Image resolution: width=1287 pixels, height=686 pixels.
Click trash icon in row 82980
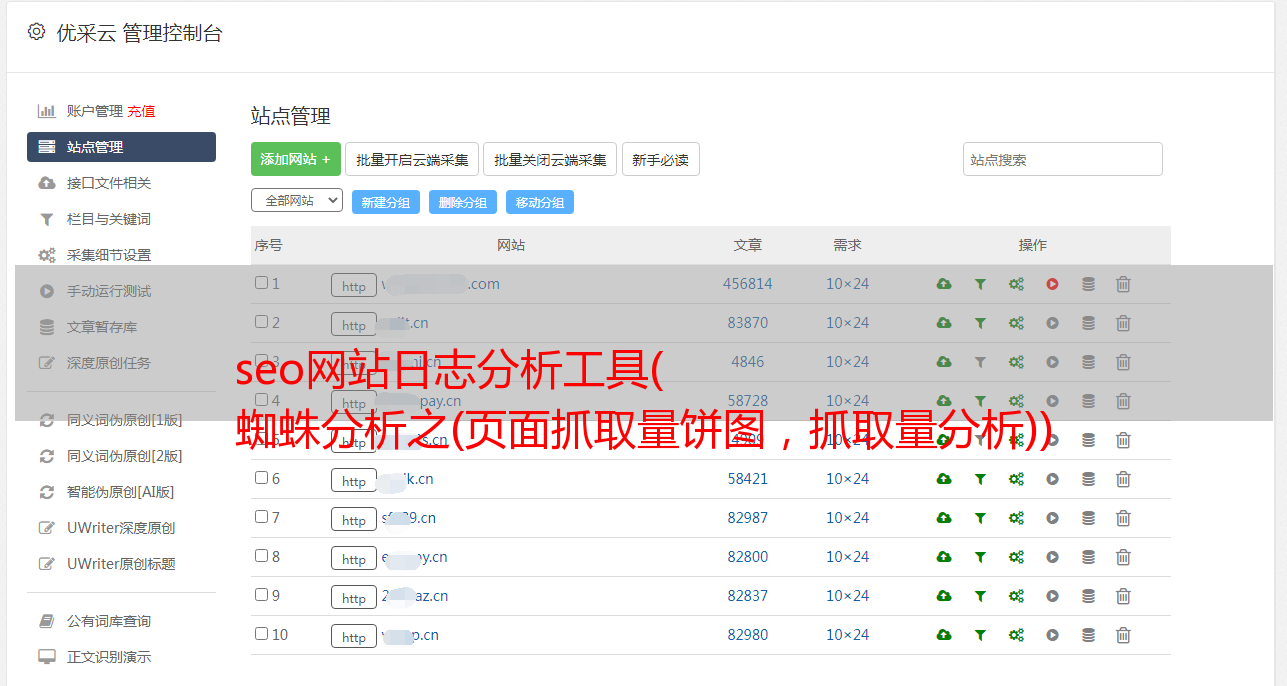[x=1123, y=635]
